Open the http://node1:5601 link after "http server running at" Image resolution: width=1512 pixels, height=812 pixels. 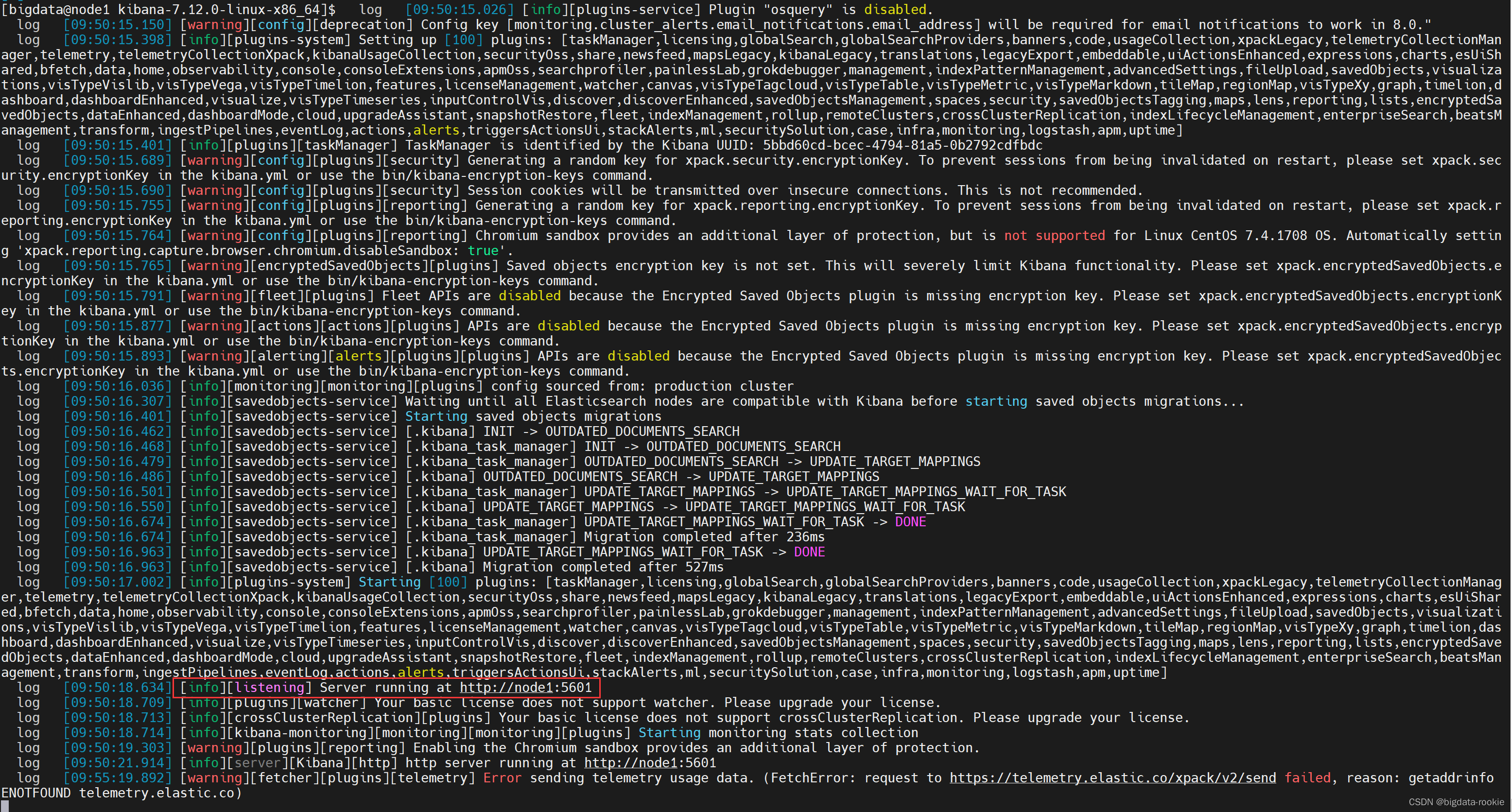[650, 763]
